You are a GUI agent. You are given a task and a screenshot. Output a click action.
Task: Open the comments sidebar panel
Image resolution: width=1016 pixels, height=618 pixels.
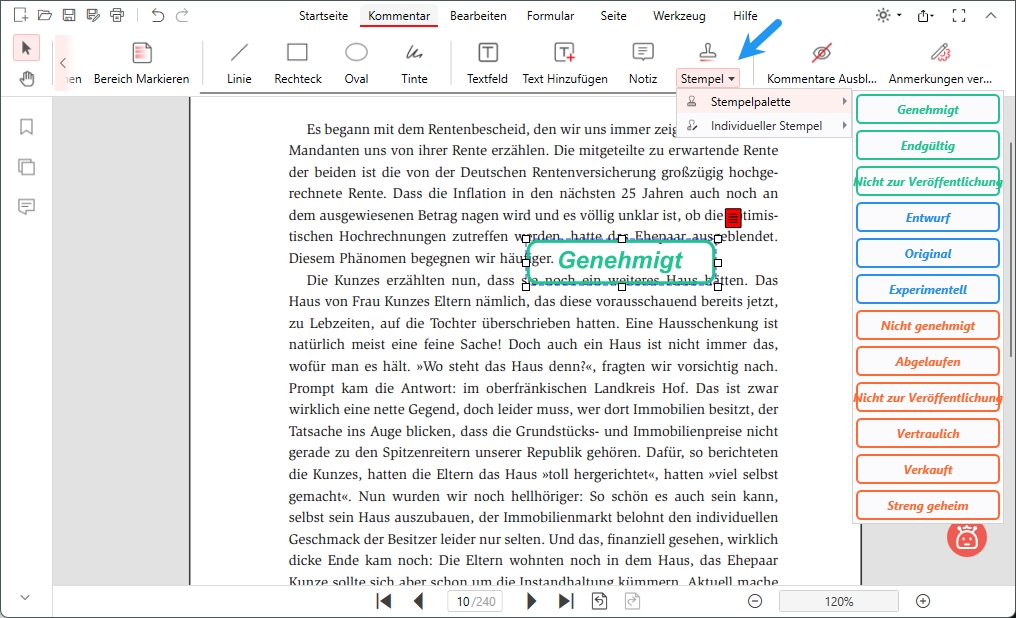pyautogui.click(x=27, y=207)
